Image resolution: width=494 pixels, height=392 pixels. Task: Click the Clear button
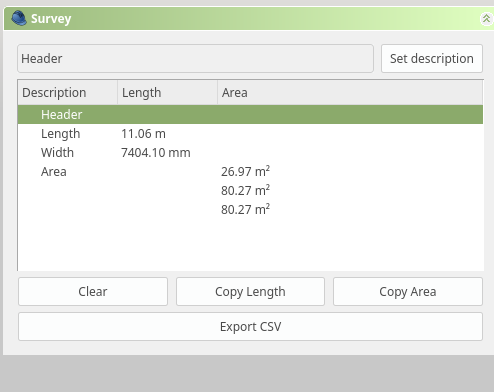[93, 291]
